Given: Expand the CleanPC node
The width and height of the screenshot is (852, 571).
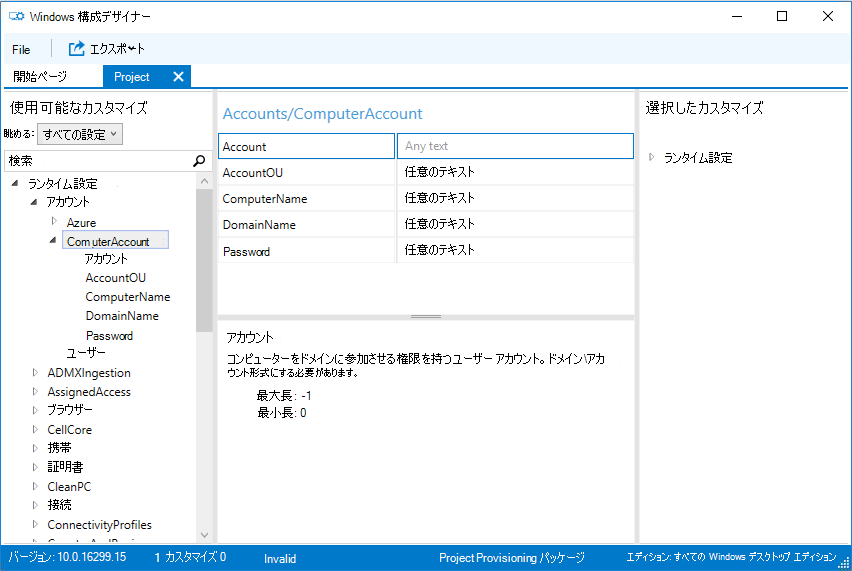Looking at the screenshot, I should tap(35, 486).
